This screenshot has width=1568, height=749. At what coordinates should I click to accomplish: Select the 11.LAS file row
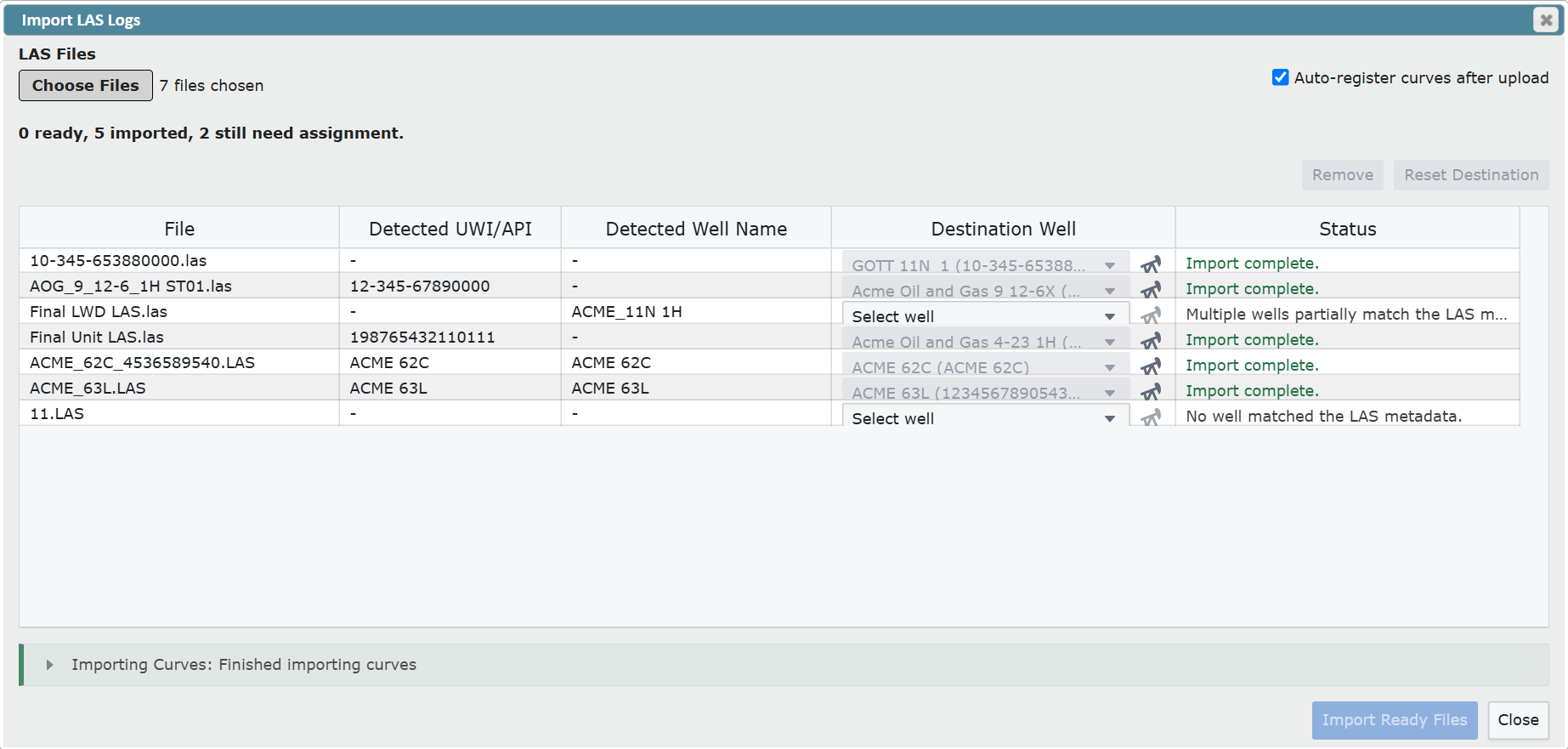point(769,413)
